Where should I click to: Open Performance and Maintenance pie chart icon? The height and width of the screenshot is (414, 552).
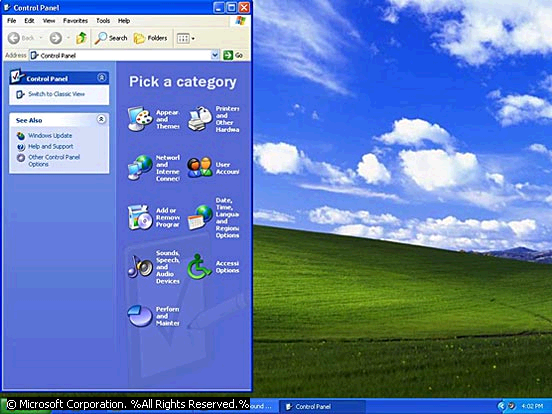[x=140, y=316]
